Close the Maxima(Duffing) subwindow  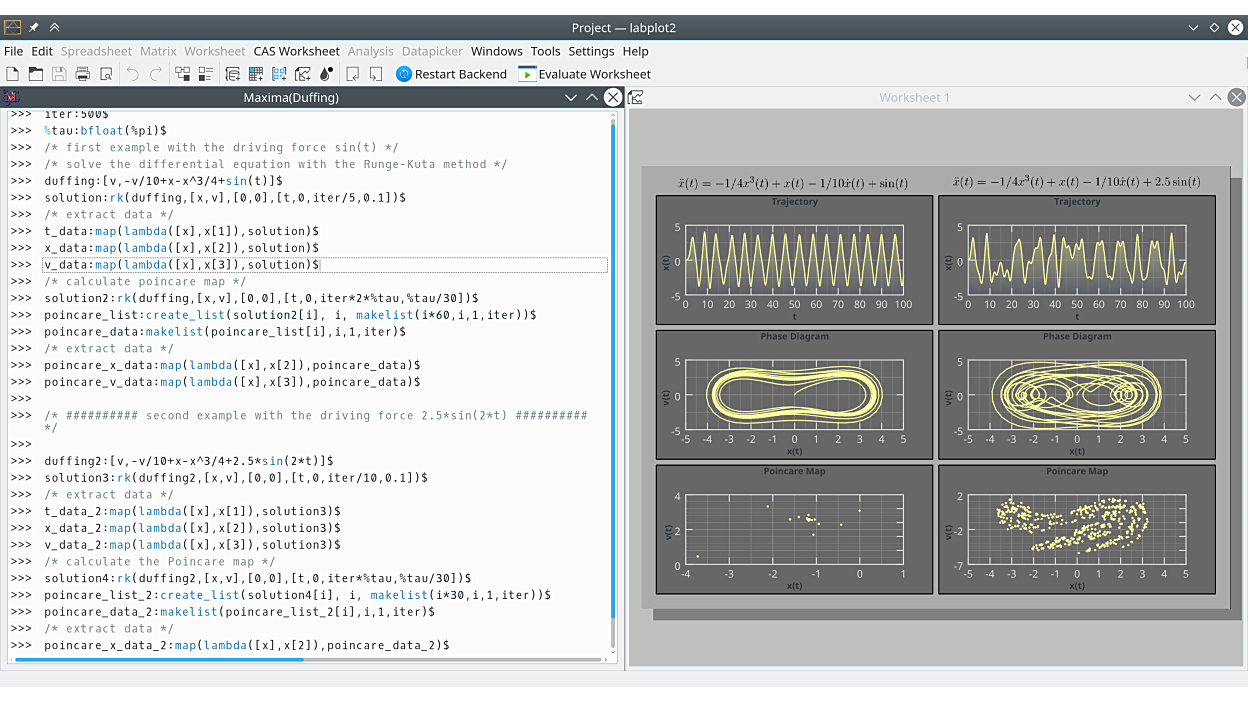point(613,97)
